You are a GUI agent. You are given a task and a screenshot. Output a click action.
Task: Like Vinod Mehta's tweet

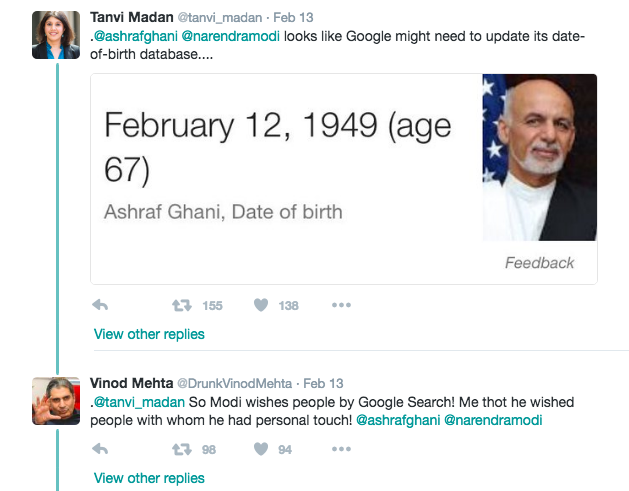(261, 449)
